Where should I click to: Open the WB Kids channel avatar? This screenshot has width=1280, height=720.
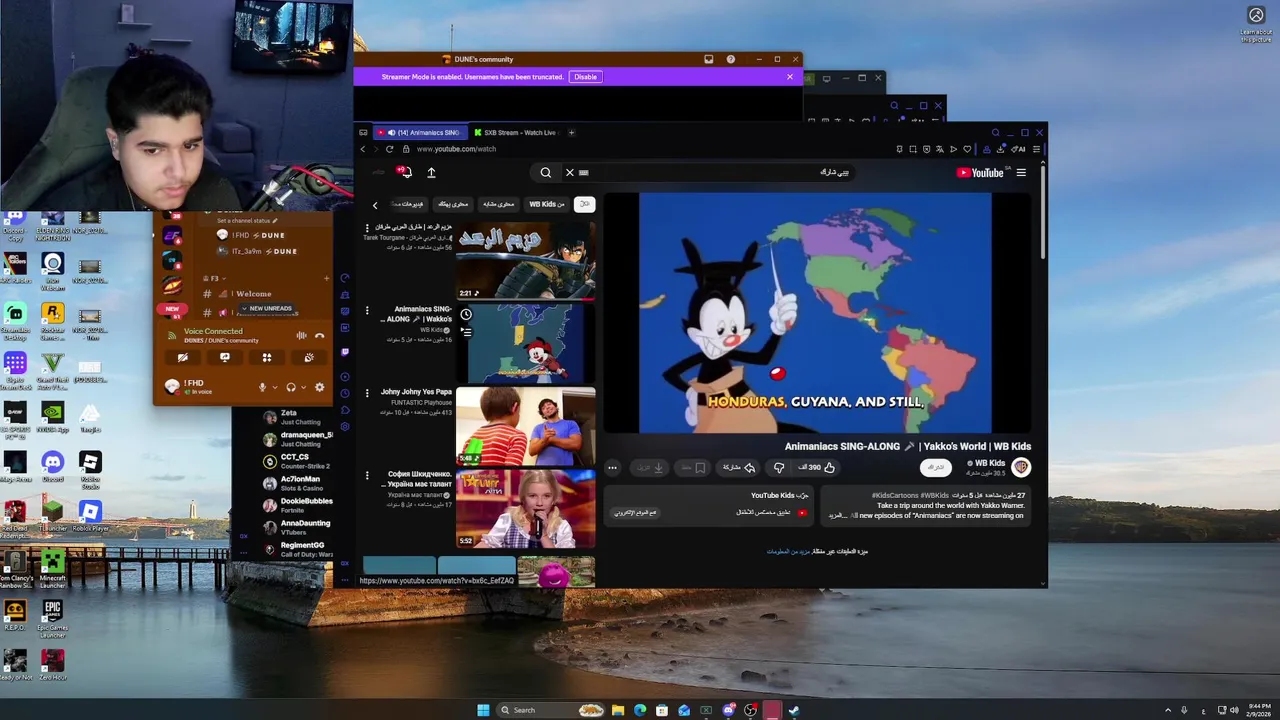(1021, 466)
